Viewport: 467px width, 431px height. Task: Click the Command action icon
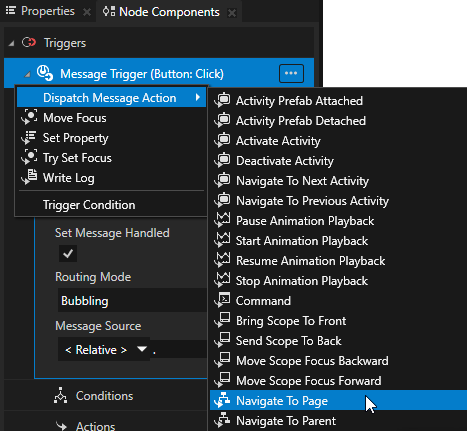pyautogui.click(x=222, y=300)
